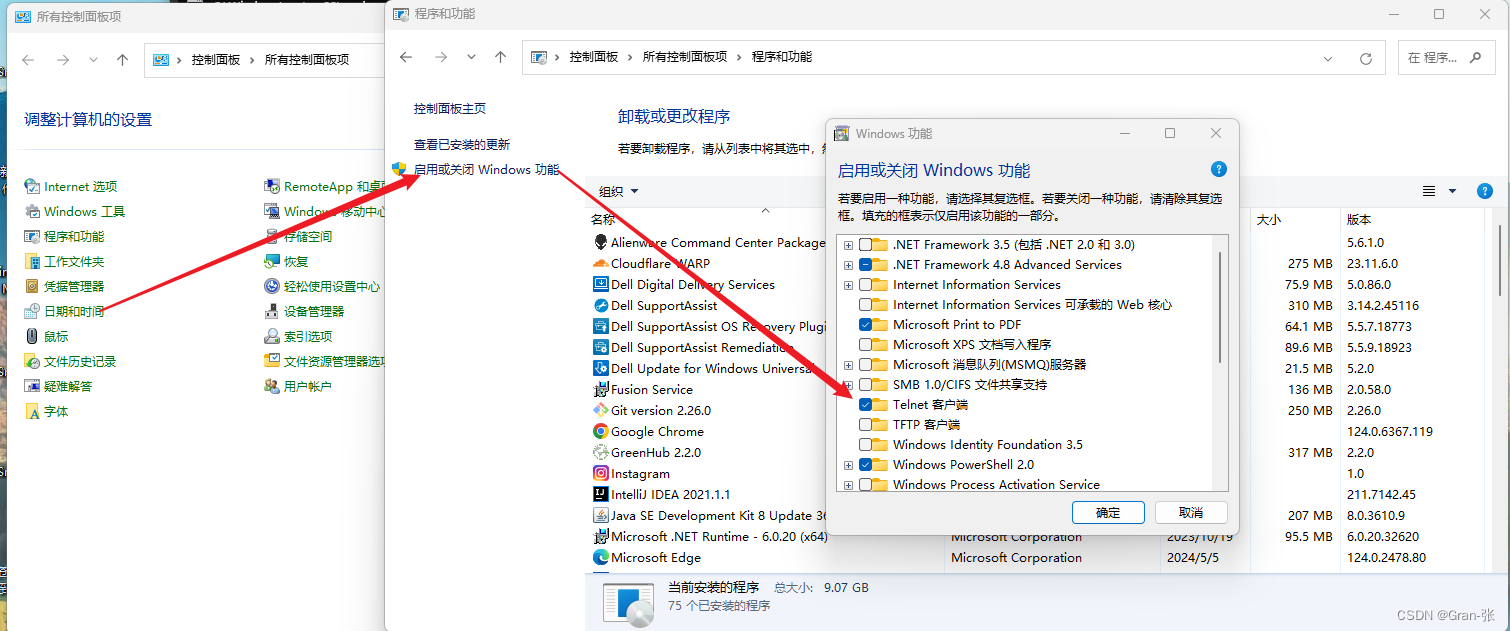The image size is (1510, 631).
Task: Click 所有控制面板项 breadcrumb in Control Panel window
Action: pos(307,60)
